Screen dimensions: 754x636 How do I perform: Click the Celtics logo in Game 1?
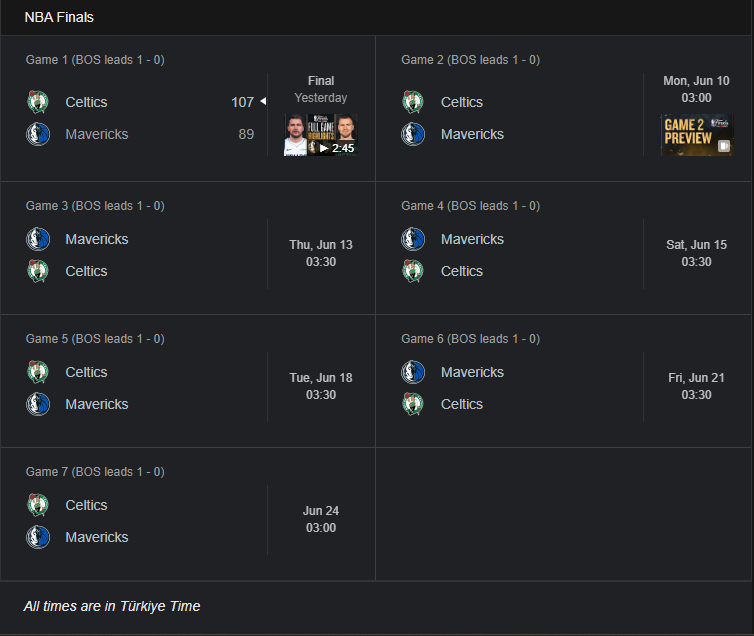coord(38,102)
